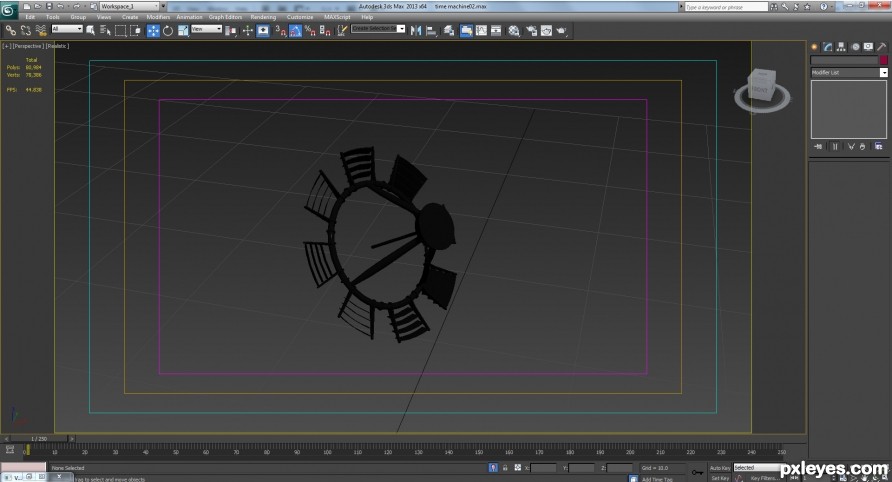
Task: Click the object color swatch in Modify panel
Action: point(883,60)
